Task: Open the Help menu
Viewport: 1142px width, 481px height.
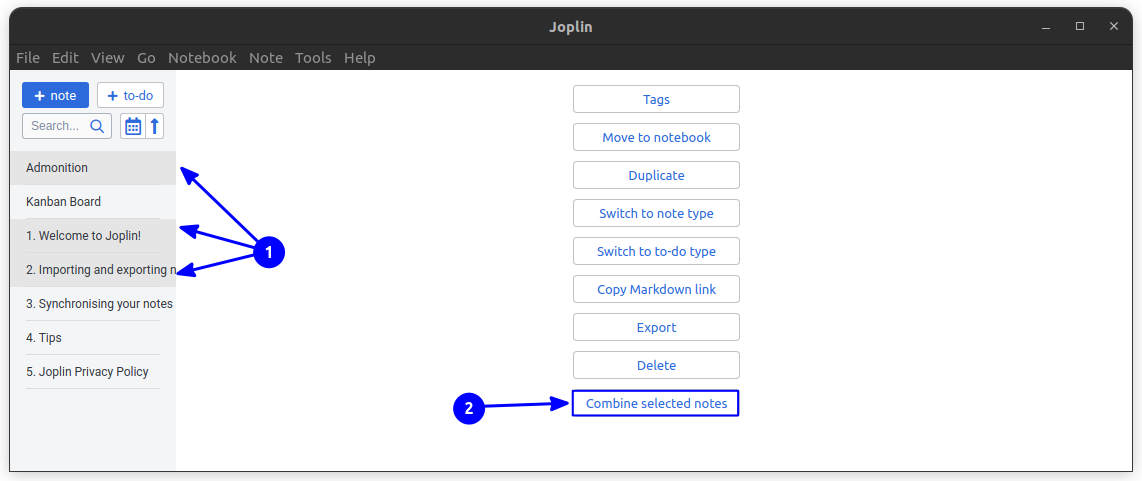Action: tap(360, 58)
